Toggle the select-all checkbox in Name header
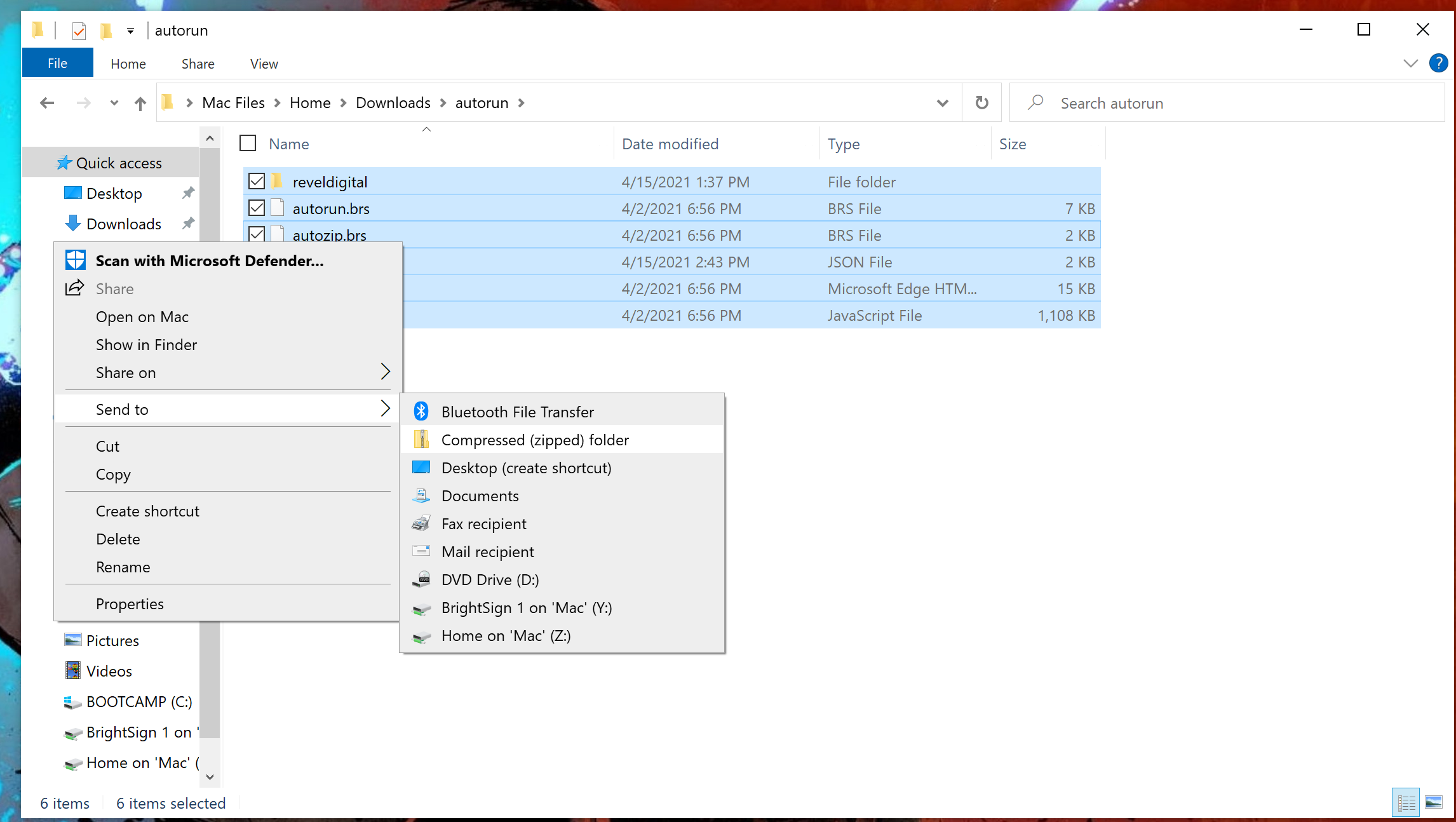This screenshot has height=822, width=1456. click(248, 144)
